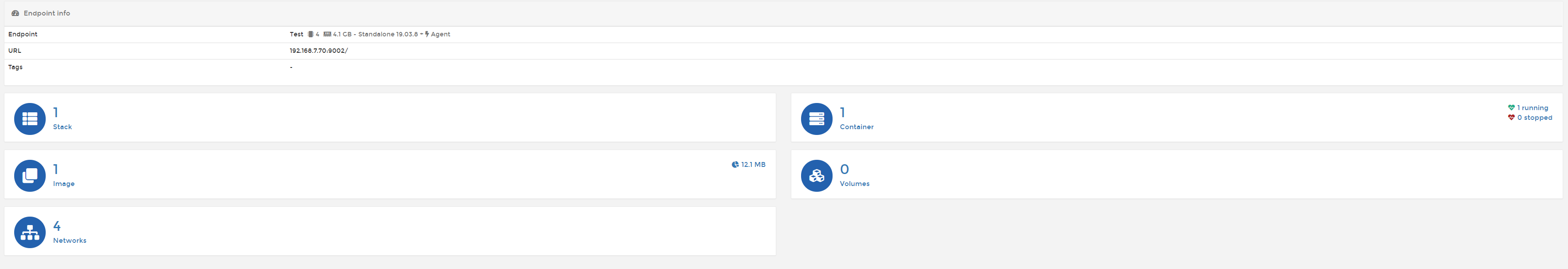Open the Image link

click(x=64, y=183)
